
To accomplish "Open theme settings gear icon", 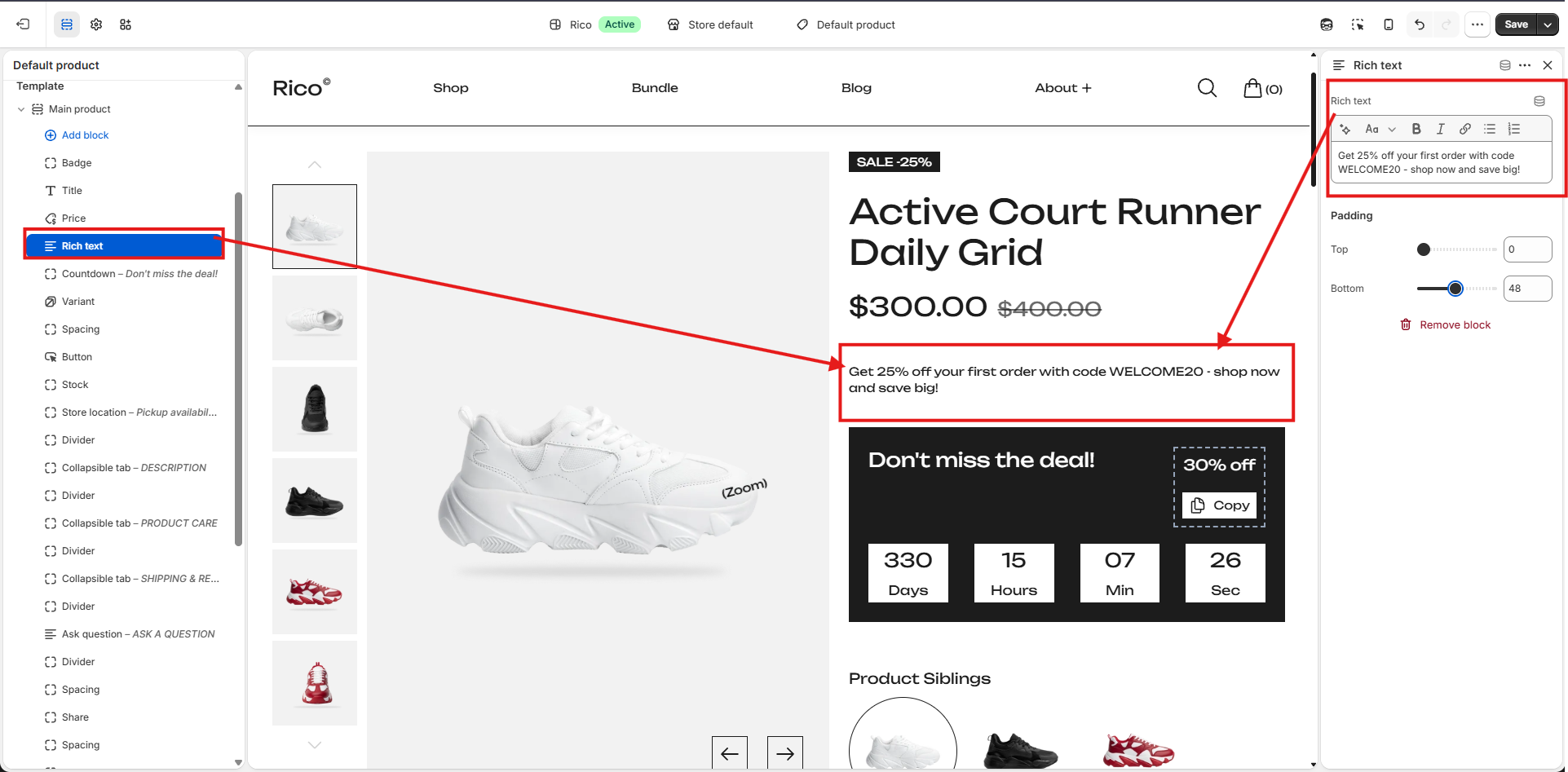I will click(x=96, y=24).
